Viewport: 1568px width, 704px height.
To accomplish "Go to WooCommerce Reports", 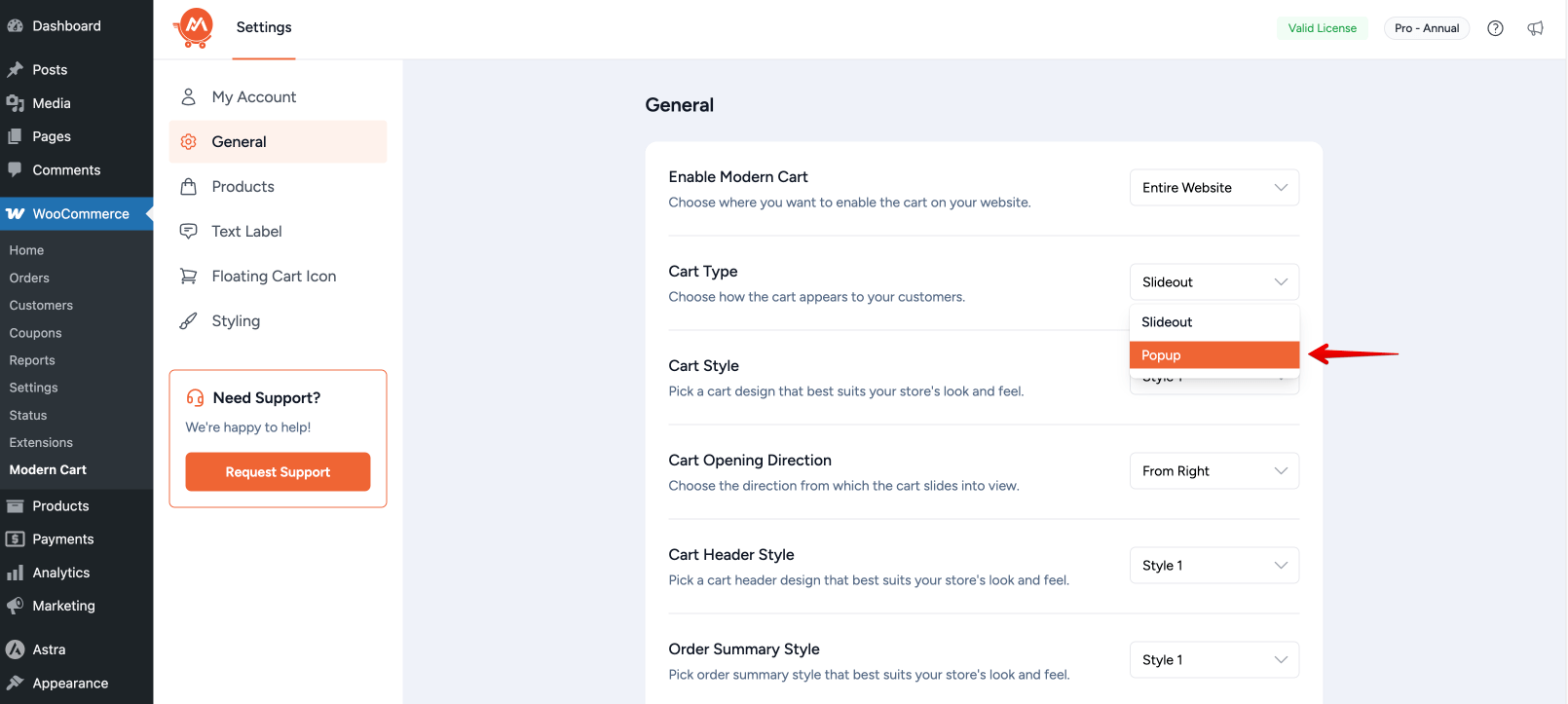I will pyautogui.click(x=32, y=360).
